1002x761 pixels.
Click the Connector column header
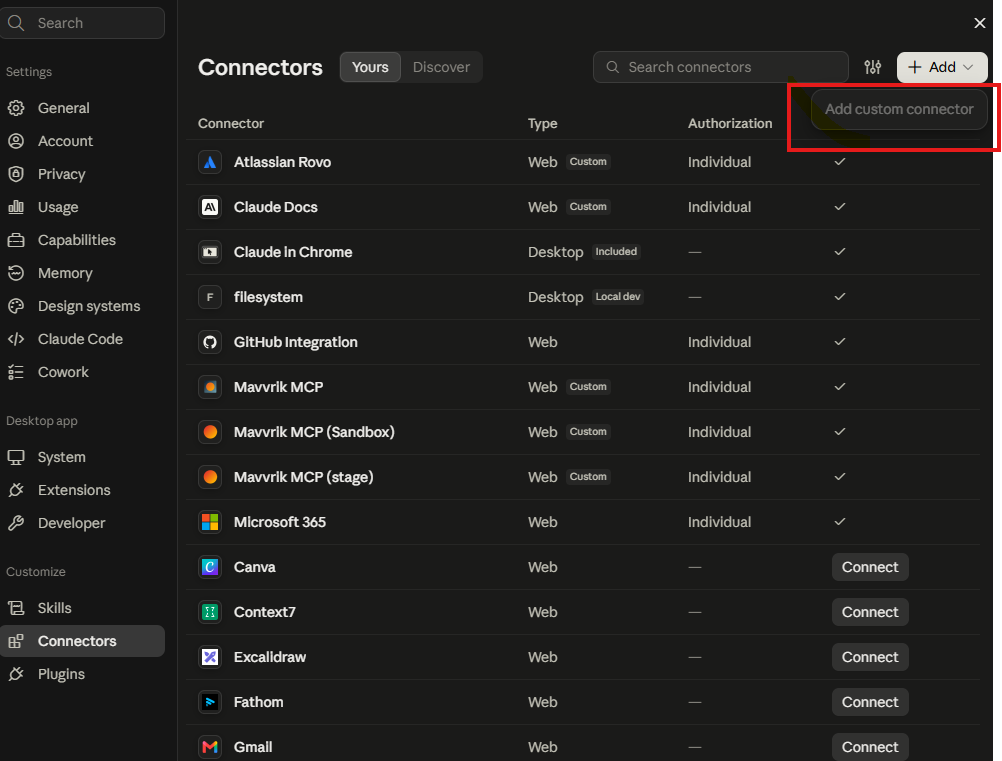[x=231, y=123]
